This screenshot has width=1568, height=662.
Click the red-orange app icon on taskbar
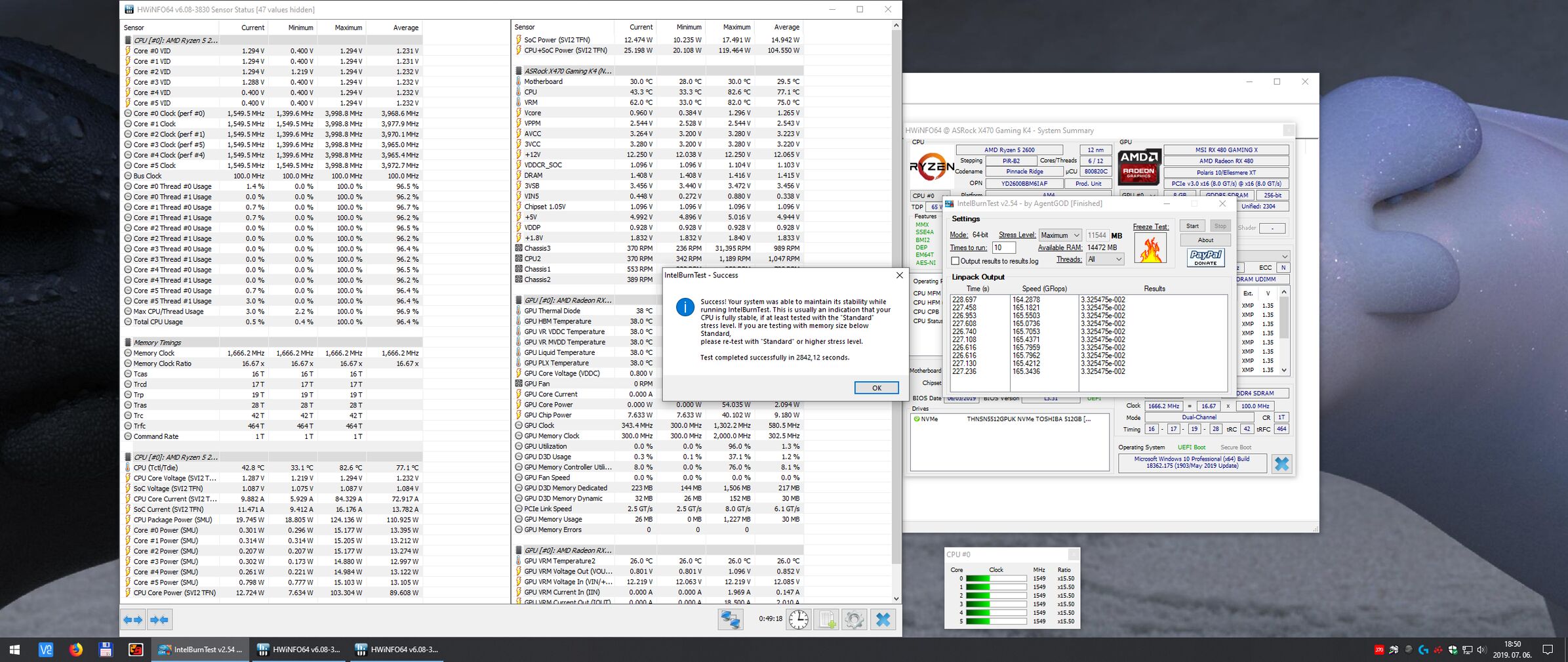point(136,650)
